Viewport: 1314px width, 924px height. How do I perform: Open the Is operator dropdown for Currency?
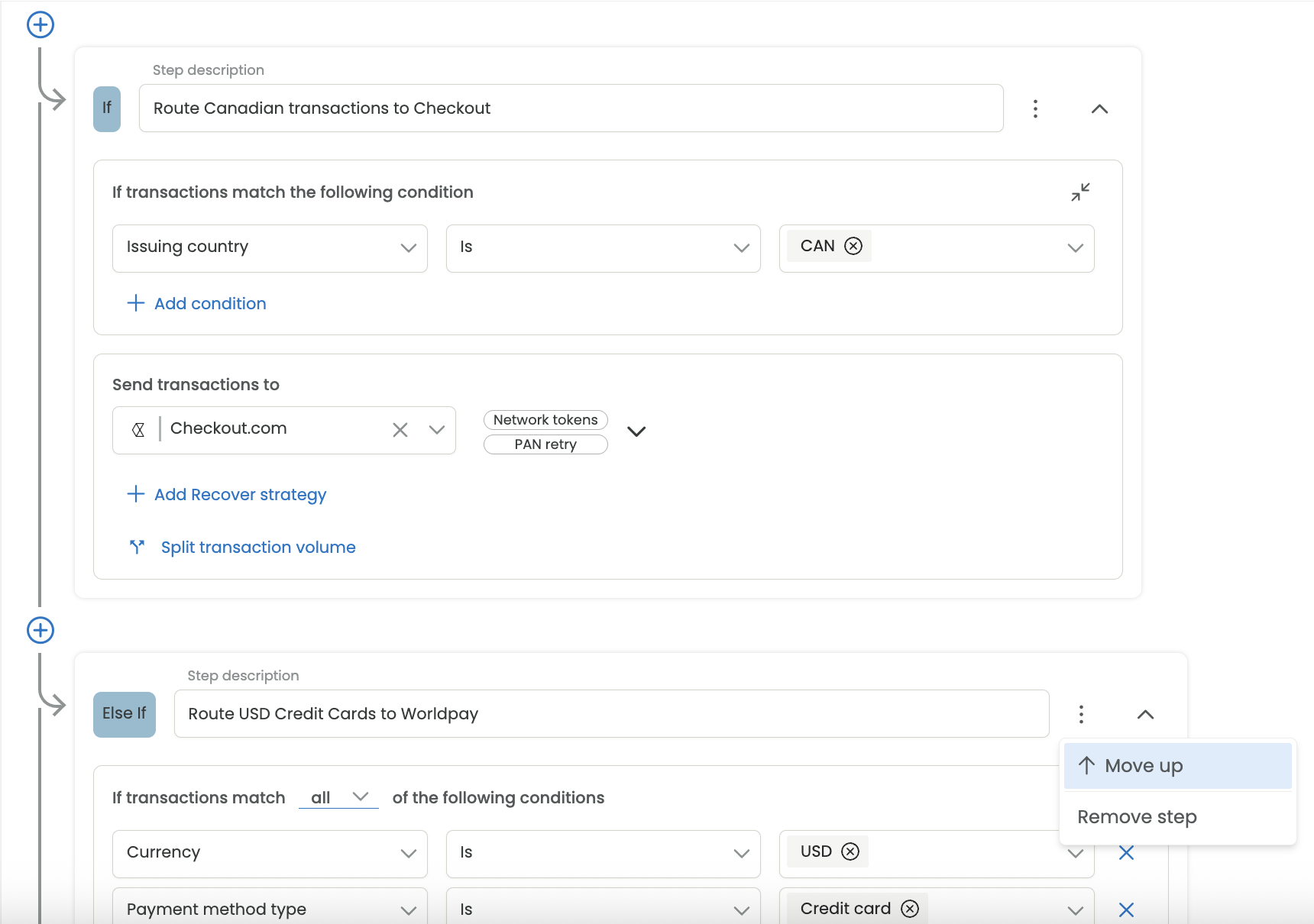click(603, 853)
